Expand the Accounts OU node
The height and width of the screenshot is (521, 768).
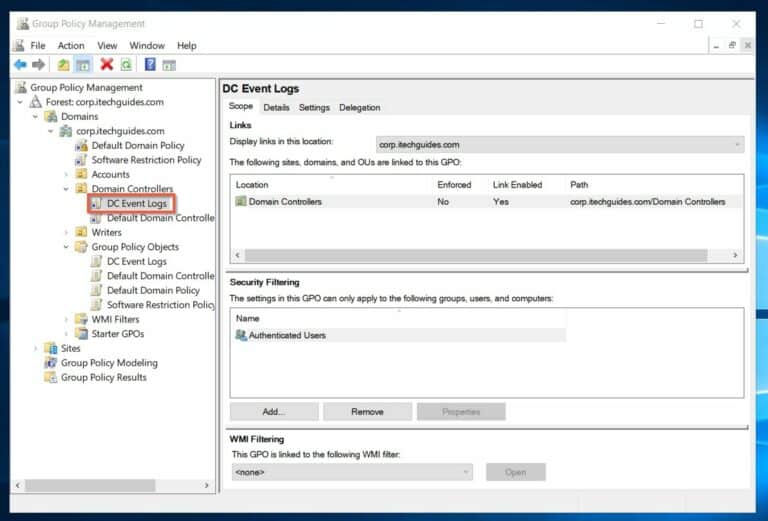point(66,174)
